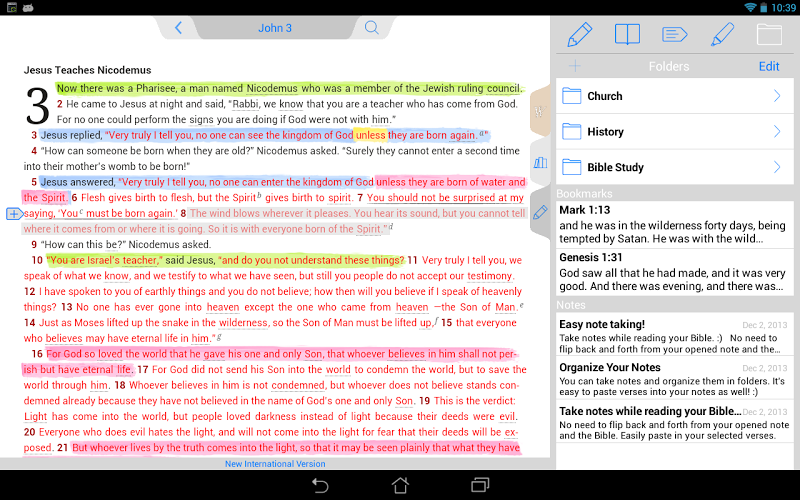Image resolution: width=800 pixels, height=500 pixels.
Task: Tap footnote a after born again
Action: point(482,133)
